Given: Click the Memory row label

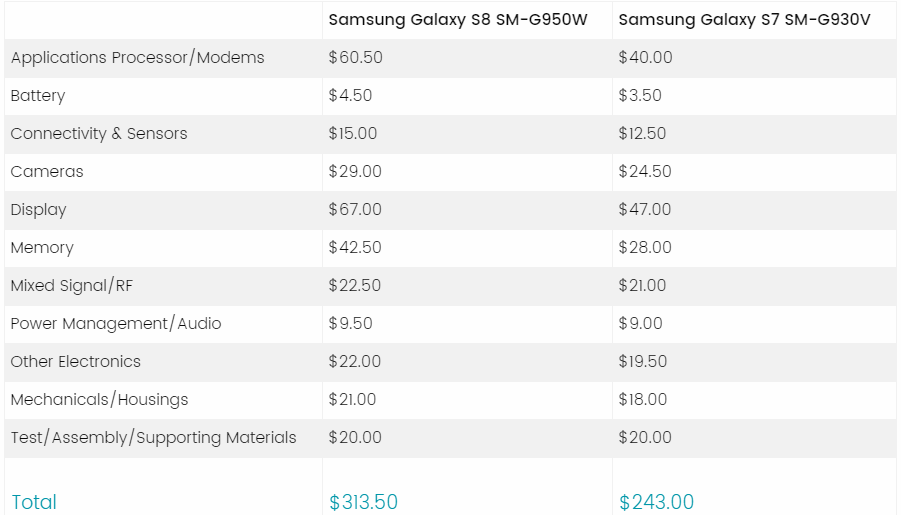Looking at the screenshot, I should coord(42,248).
